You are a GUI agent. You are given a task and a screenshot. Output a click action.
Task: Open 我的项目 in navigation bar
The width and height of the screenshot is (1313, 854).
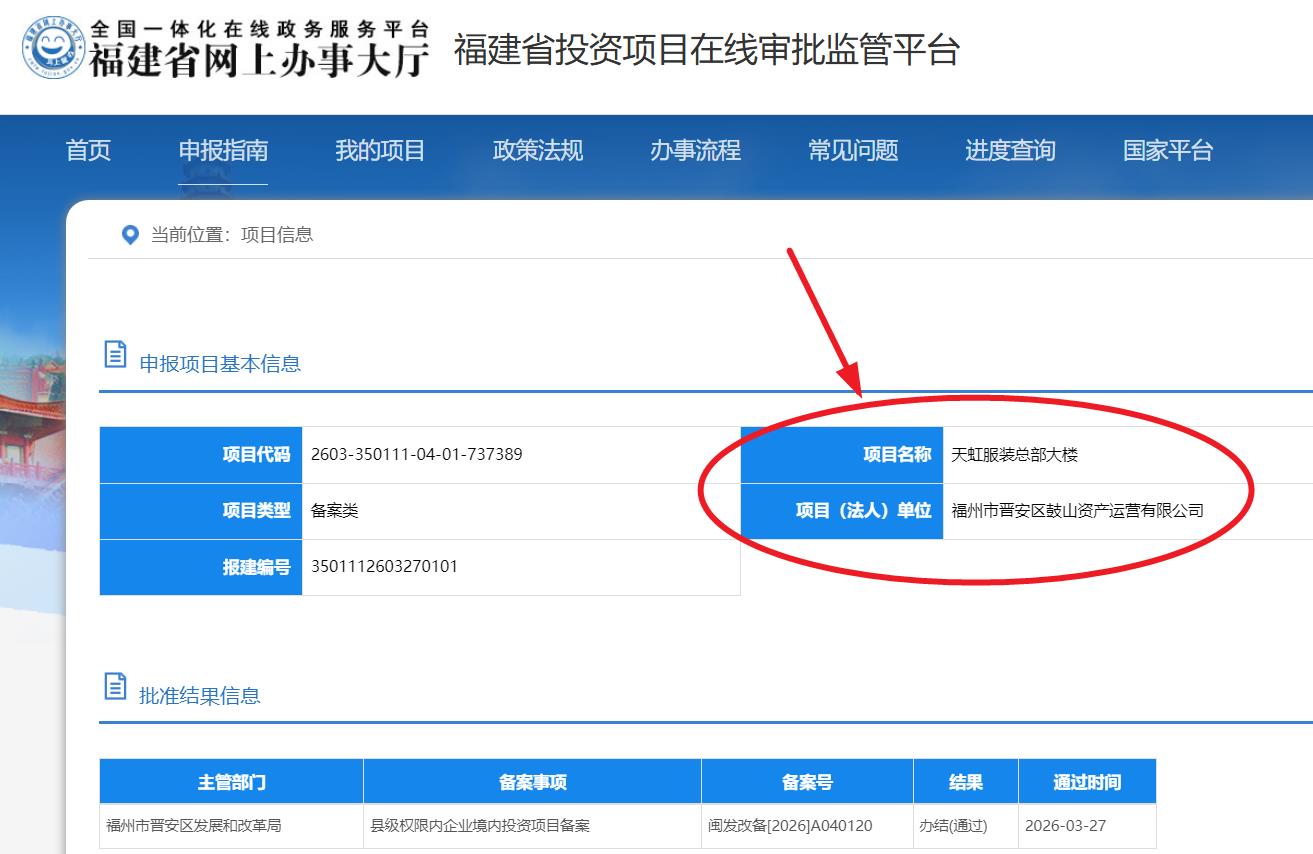[x=380, y=151]
